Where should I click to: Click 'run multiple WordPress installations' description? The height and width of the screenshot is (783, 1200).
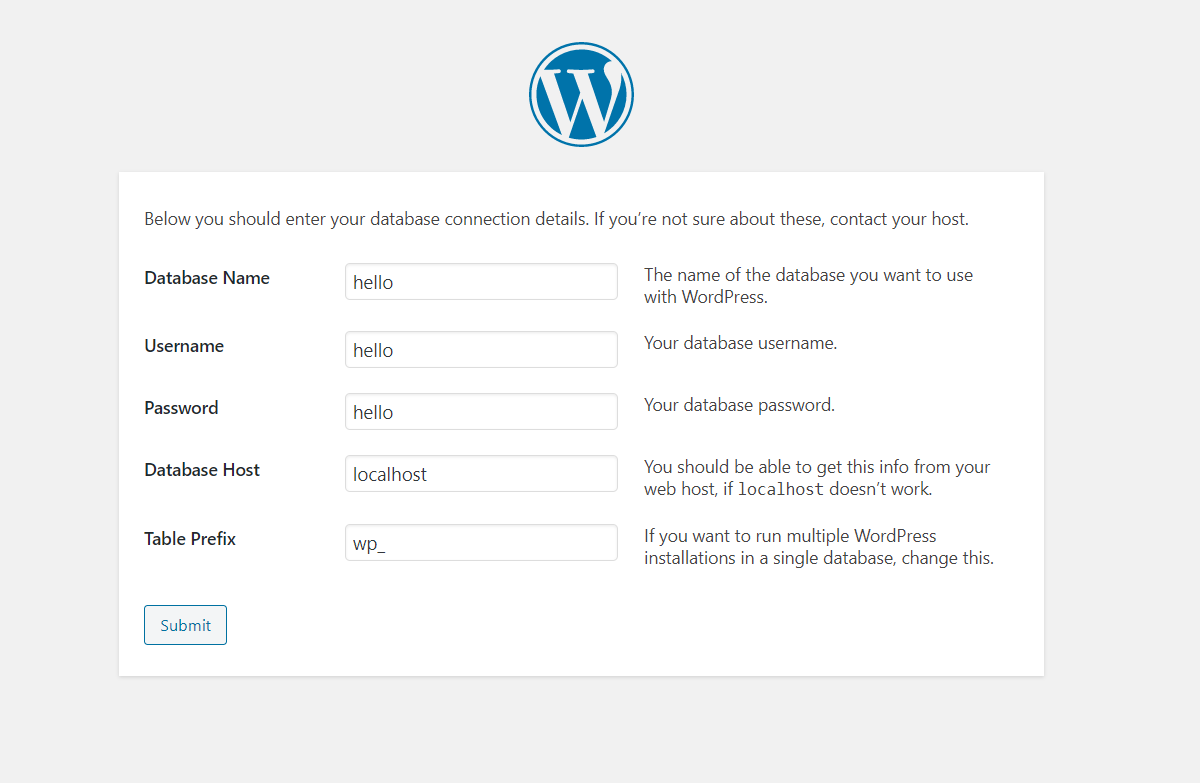click(819, 547)
